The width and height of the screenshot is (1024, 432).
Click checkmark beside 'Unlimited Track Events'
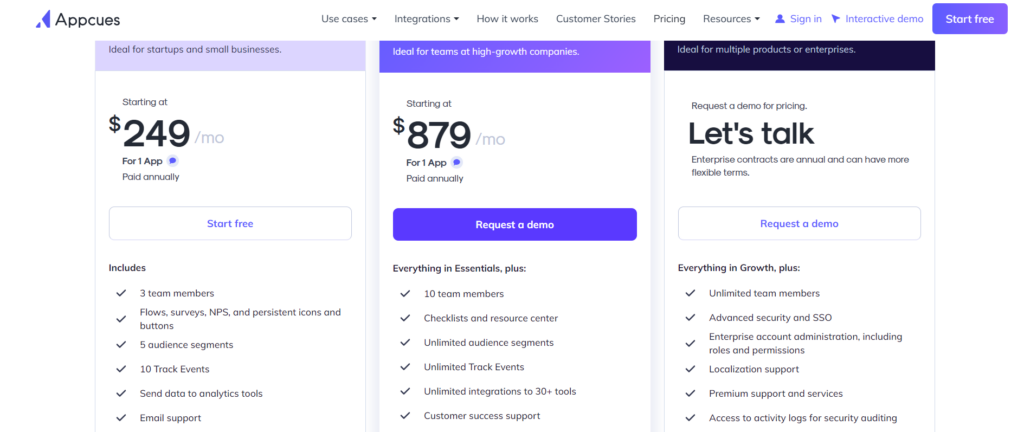click(x=406, y=367)
